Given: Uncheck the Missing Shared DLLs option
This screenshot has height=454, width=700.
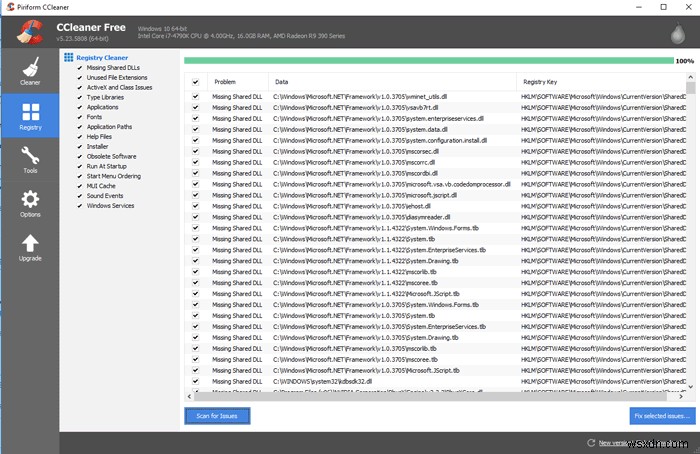Looking at the screenshot, I should [81, 68].
